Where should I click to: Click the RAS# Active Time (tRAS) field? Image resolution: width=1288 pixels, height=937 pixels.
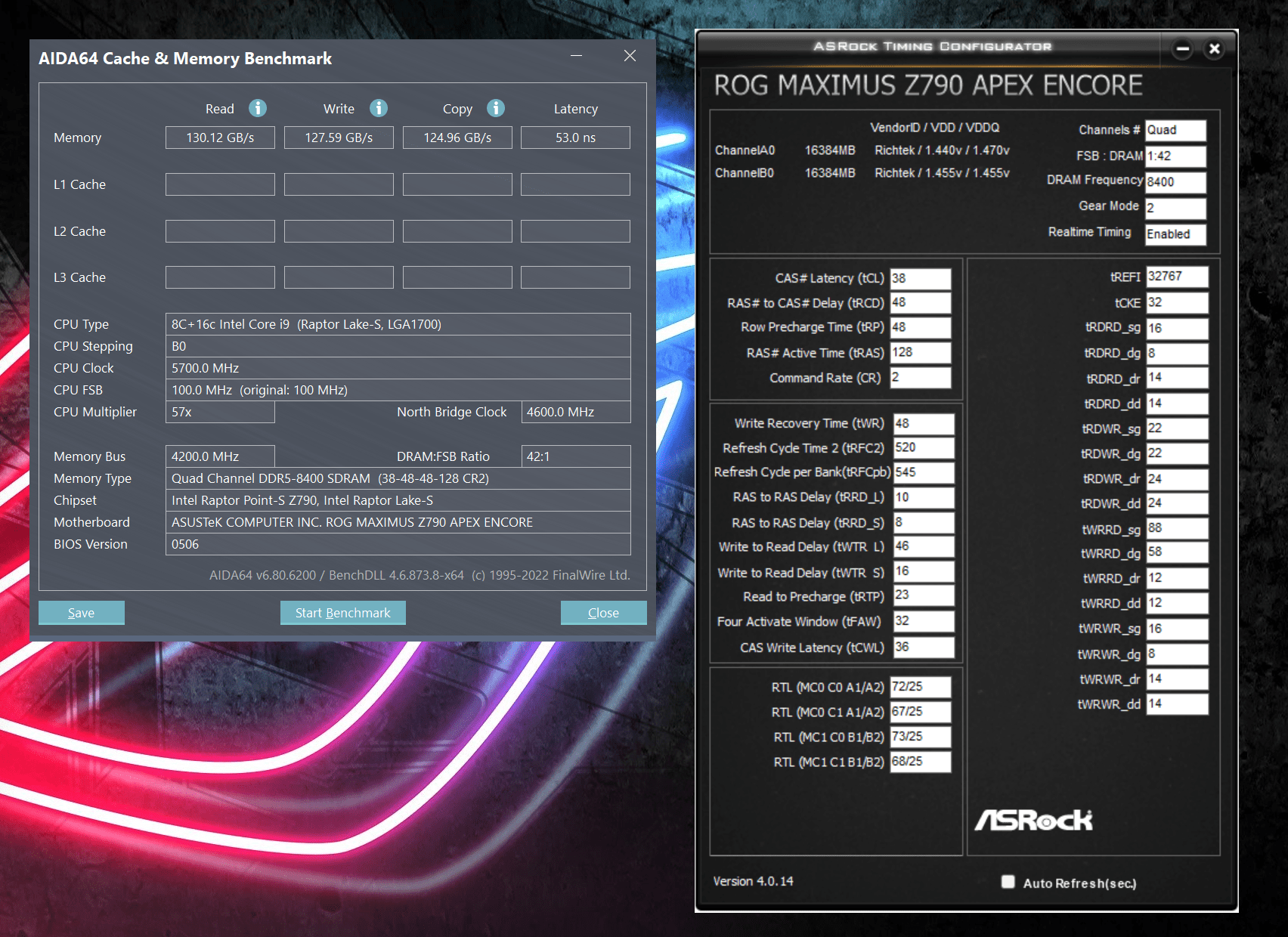[920, 352]
